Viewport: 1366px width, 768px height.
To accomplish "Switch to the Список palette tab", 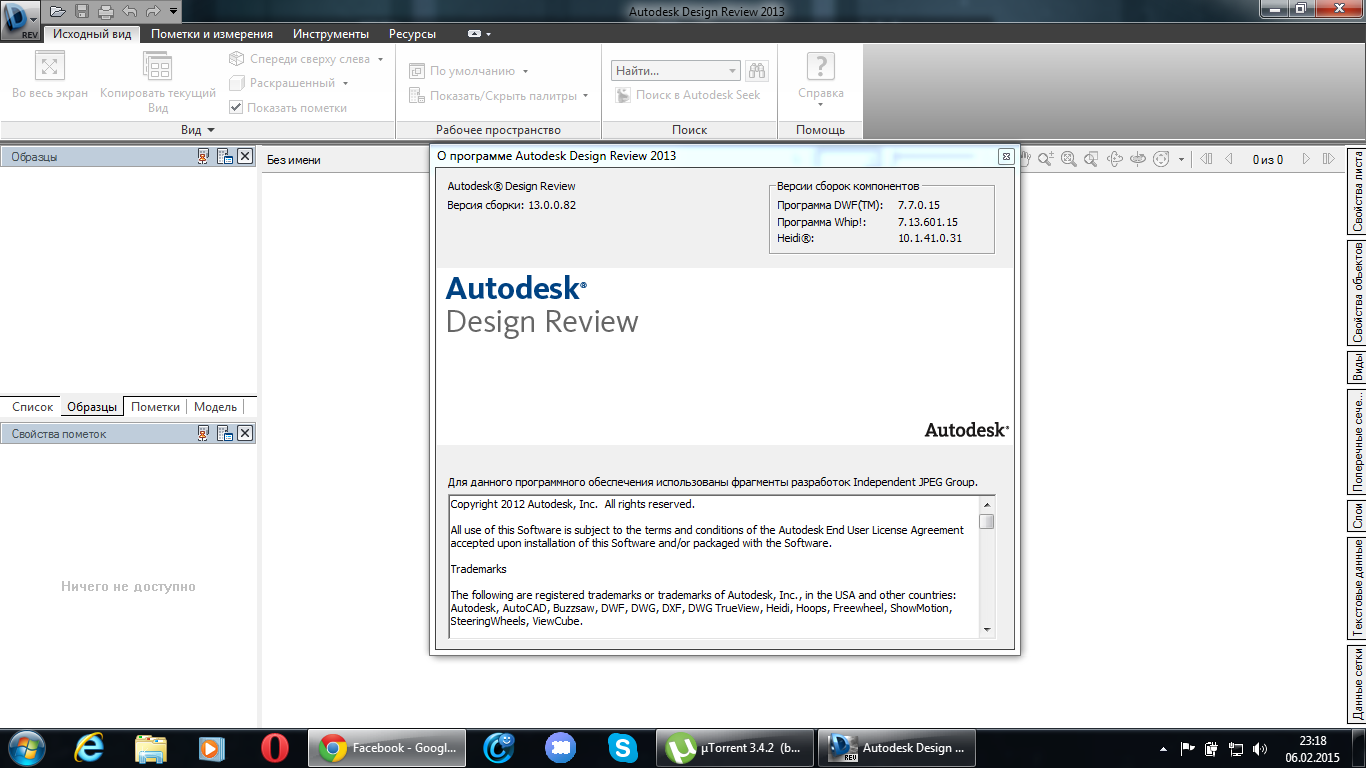I will pyautogui.click(x=33, y=407).
